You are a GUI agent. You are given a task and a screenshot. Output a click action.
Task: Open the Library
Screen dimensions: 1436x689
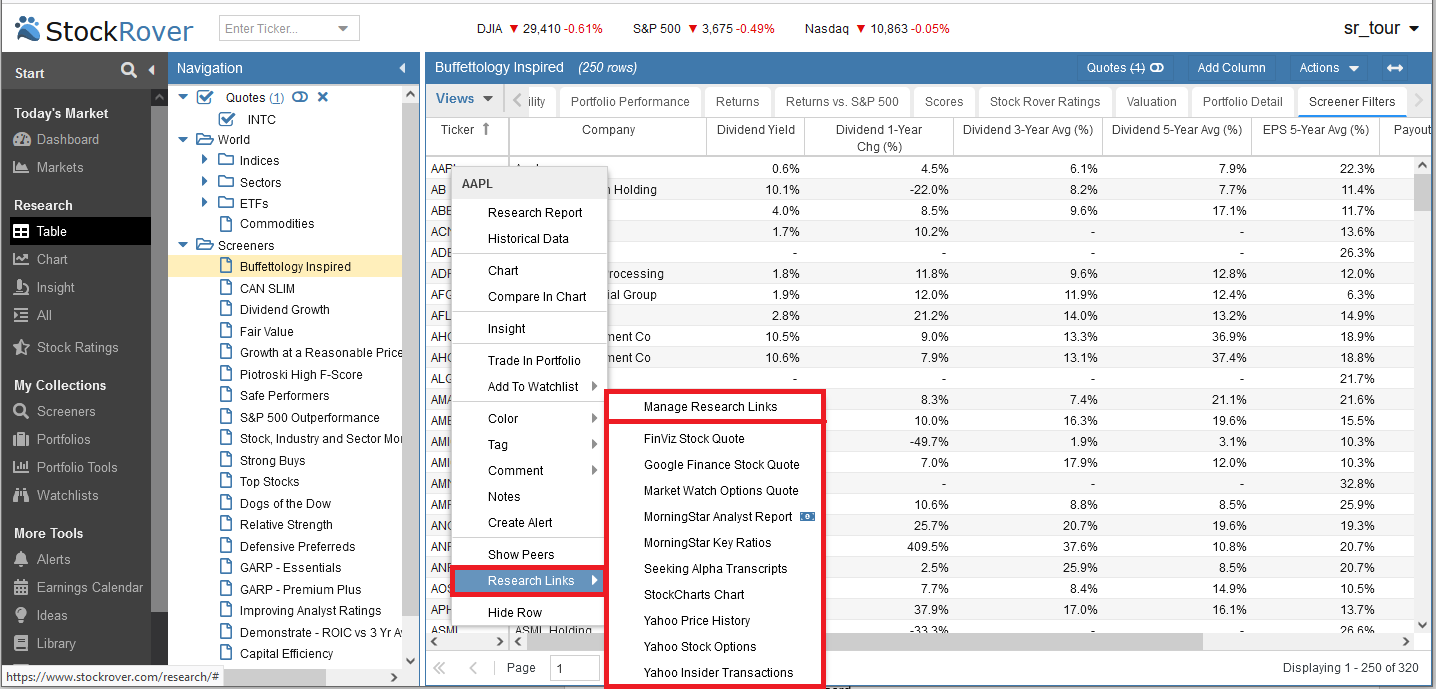coord(56,643)
